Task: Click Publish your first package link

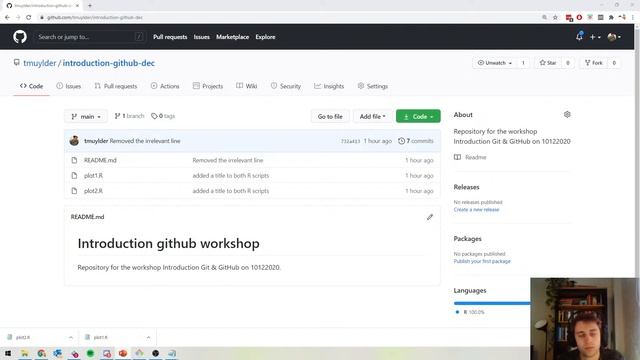Action: 482,261
